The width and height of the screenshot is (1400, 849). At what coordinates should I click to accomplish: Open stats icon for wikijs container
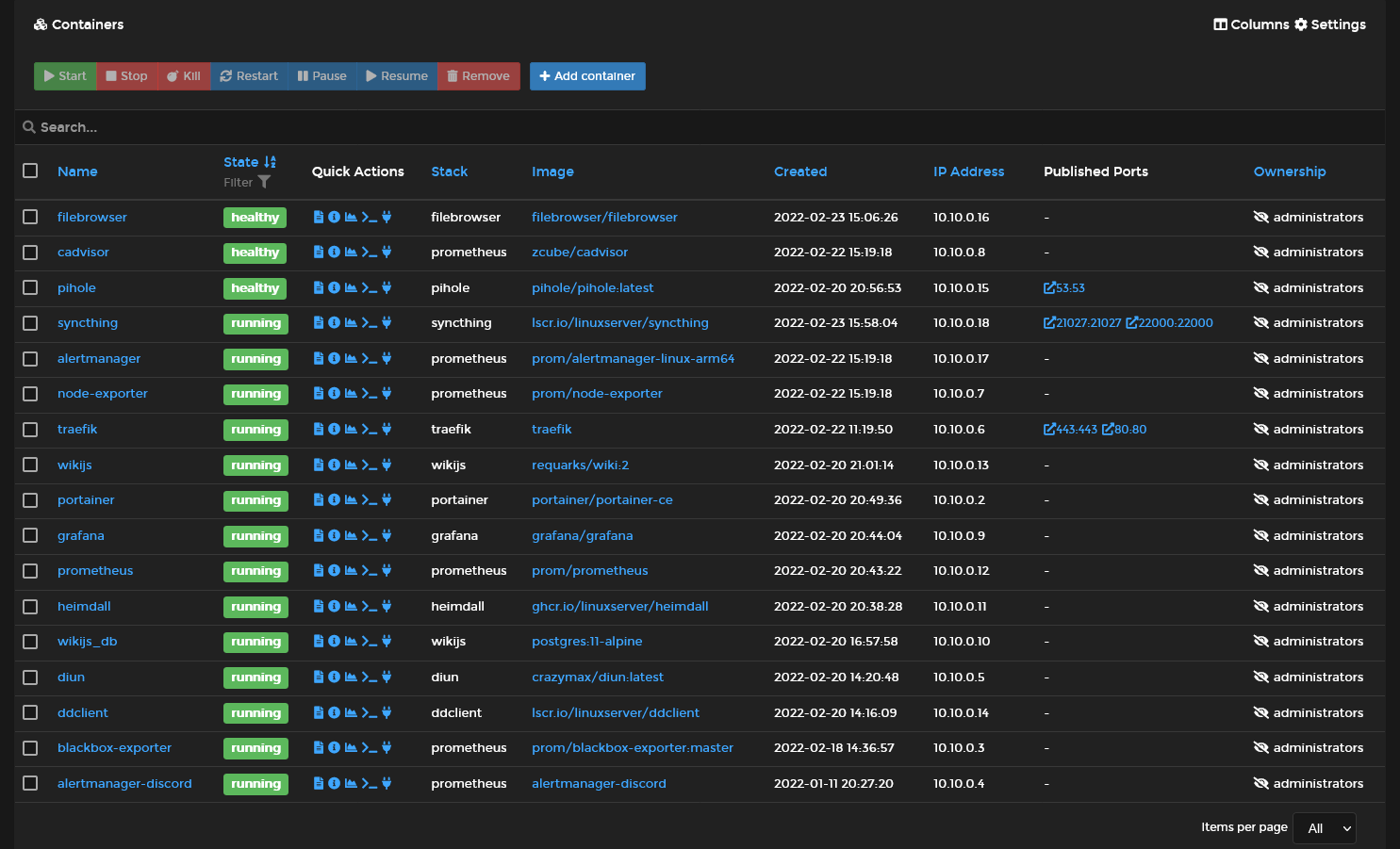pyautogui.click(x=351, y=465)
